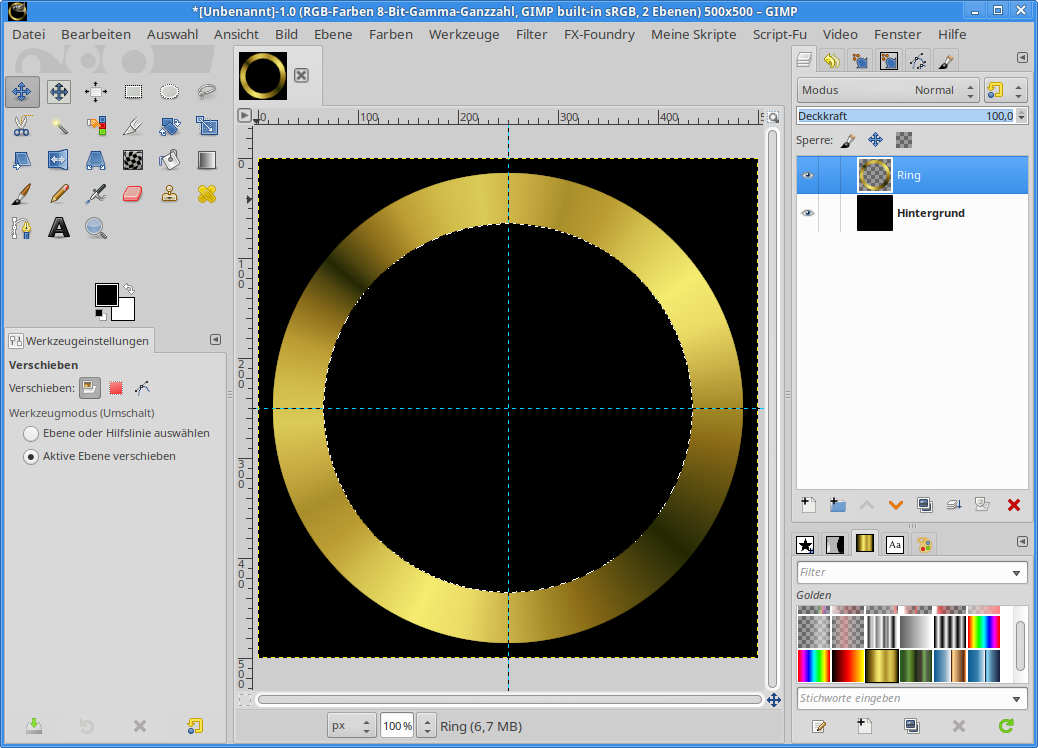Select the Scissors selection tool
The image size is (1038, 748).
coord(22,126)
